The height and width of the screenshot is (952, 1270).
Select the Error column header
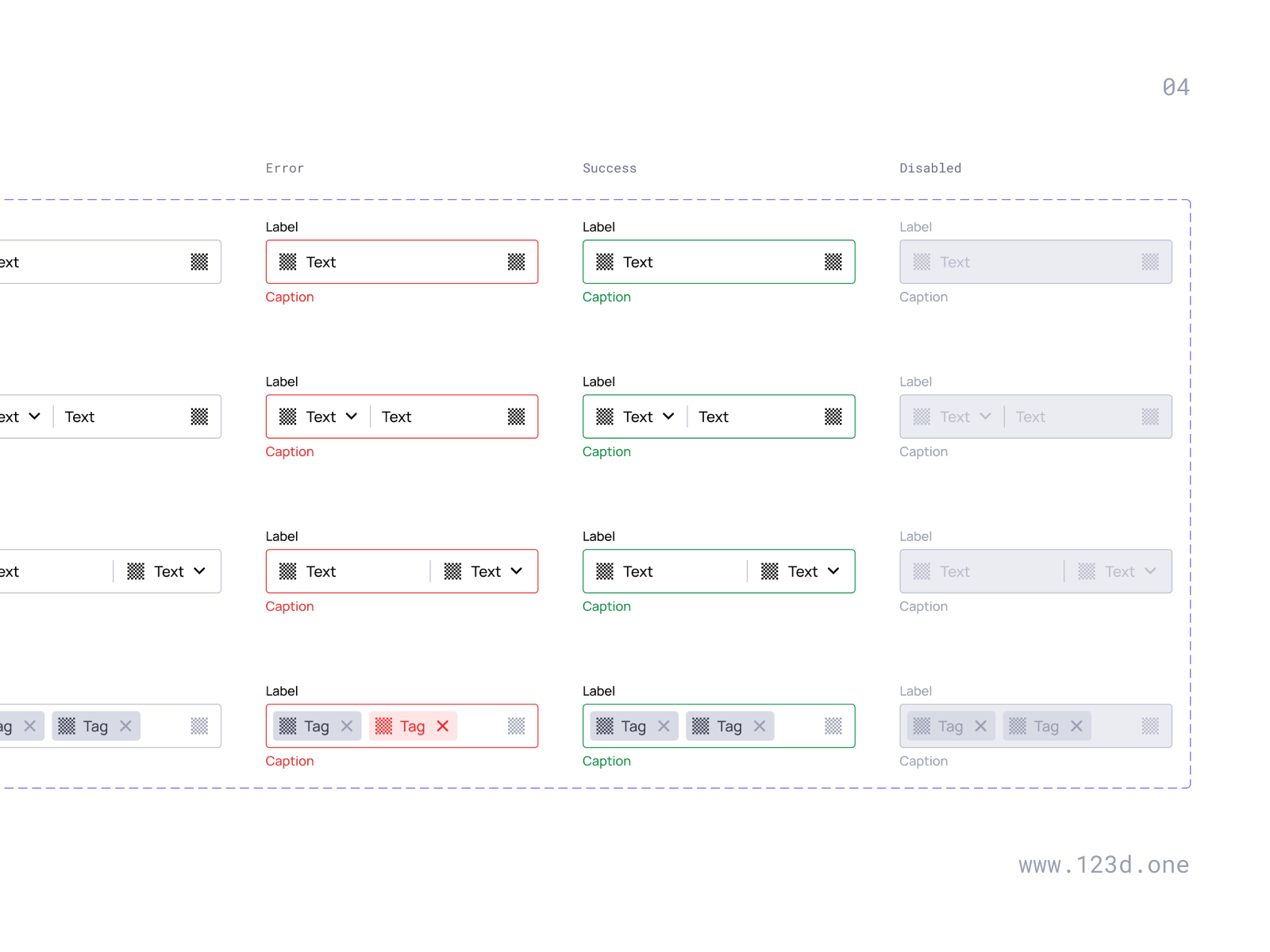(285, 168)
